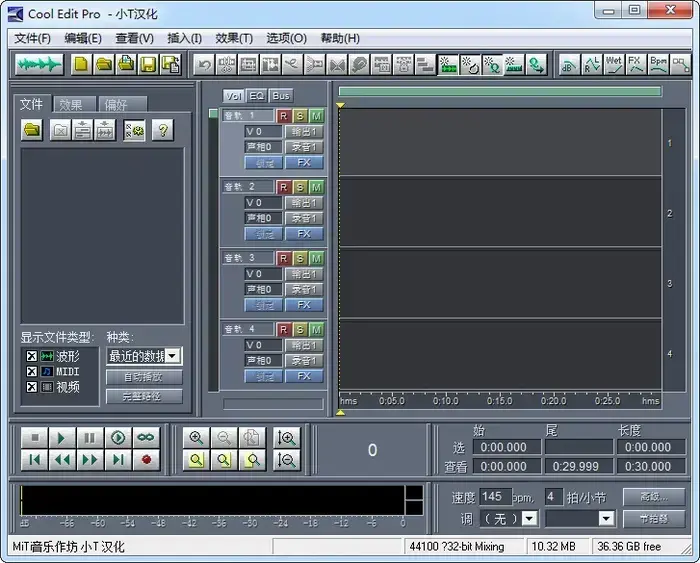This screenshot has height=563, width=700.
Task: Click the save session floppy icon
Action: click(149, 65)
